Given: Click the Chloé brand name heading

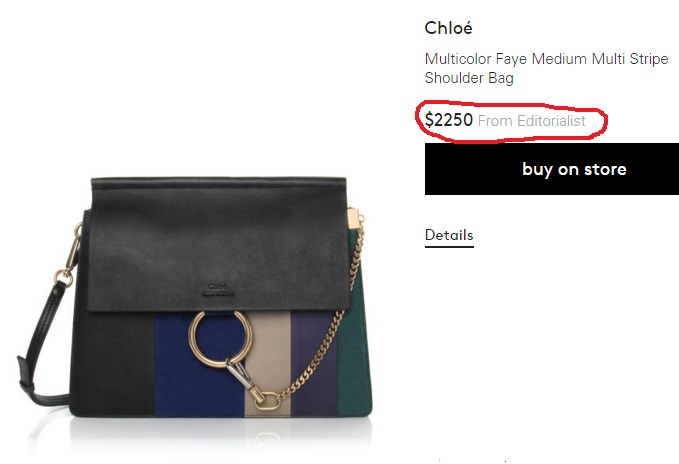Looking at the screenshot, I should coord(448,28).
